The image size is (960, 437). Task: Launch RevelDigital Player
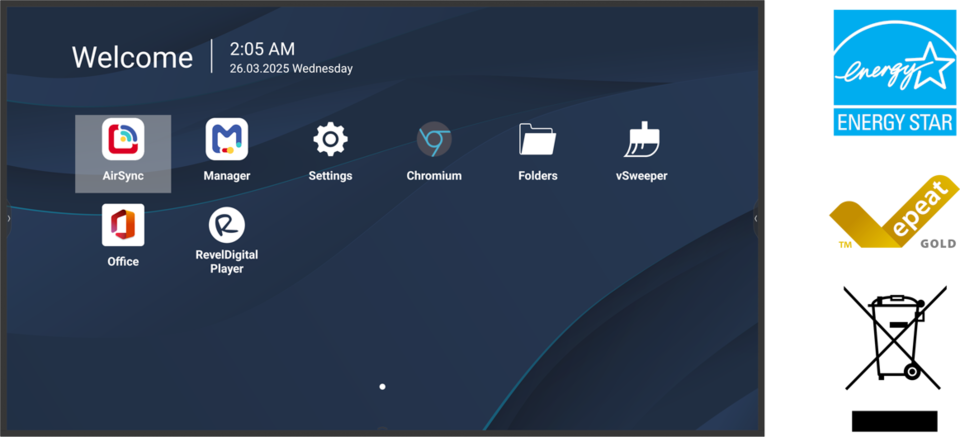coord(227,226)
